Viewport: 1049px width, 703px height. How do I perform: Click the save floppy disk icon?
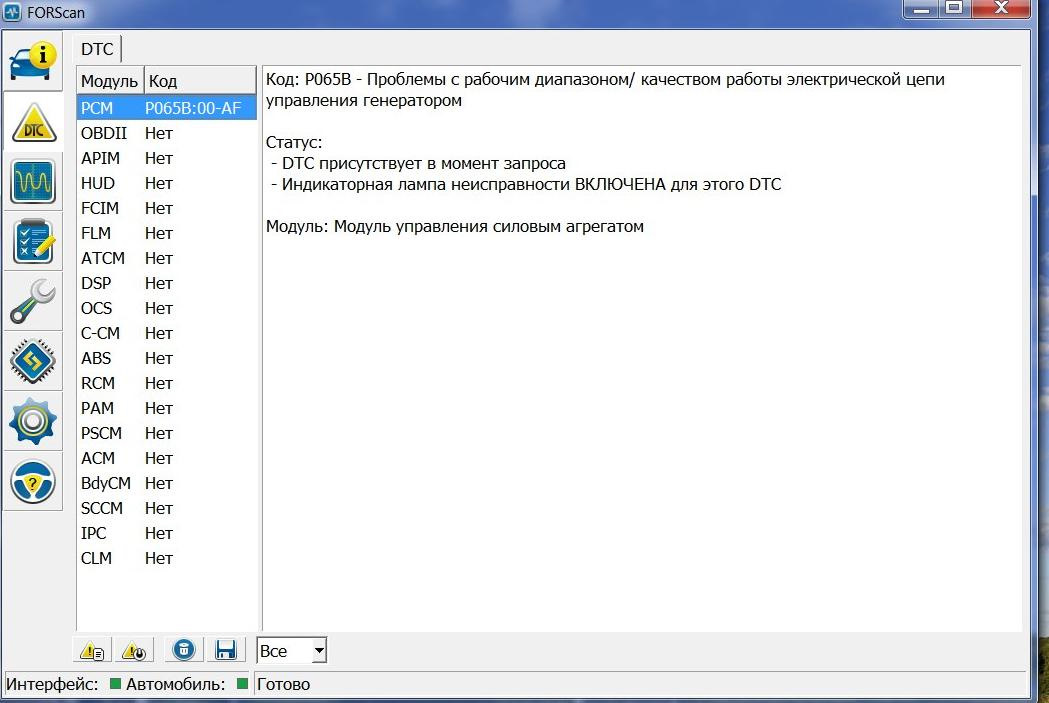click(x=226, y=650)
